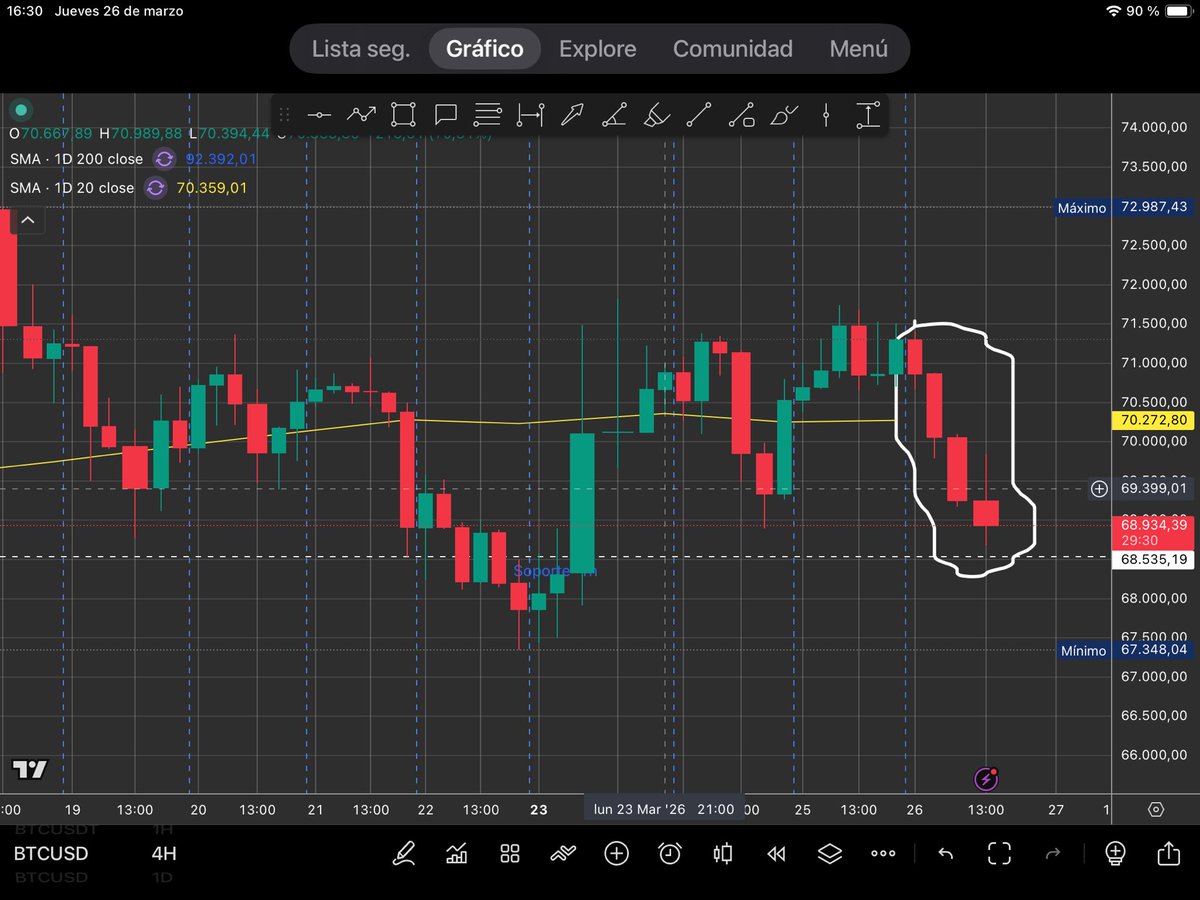Image resolution: width=1200 pixels, height=900 pixels.
Task: Select the SMA 1D 20 close indicator
Action: click(72, 188)
